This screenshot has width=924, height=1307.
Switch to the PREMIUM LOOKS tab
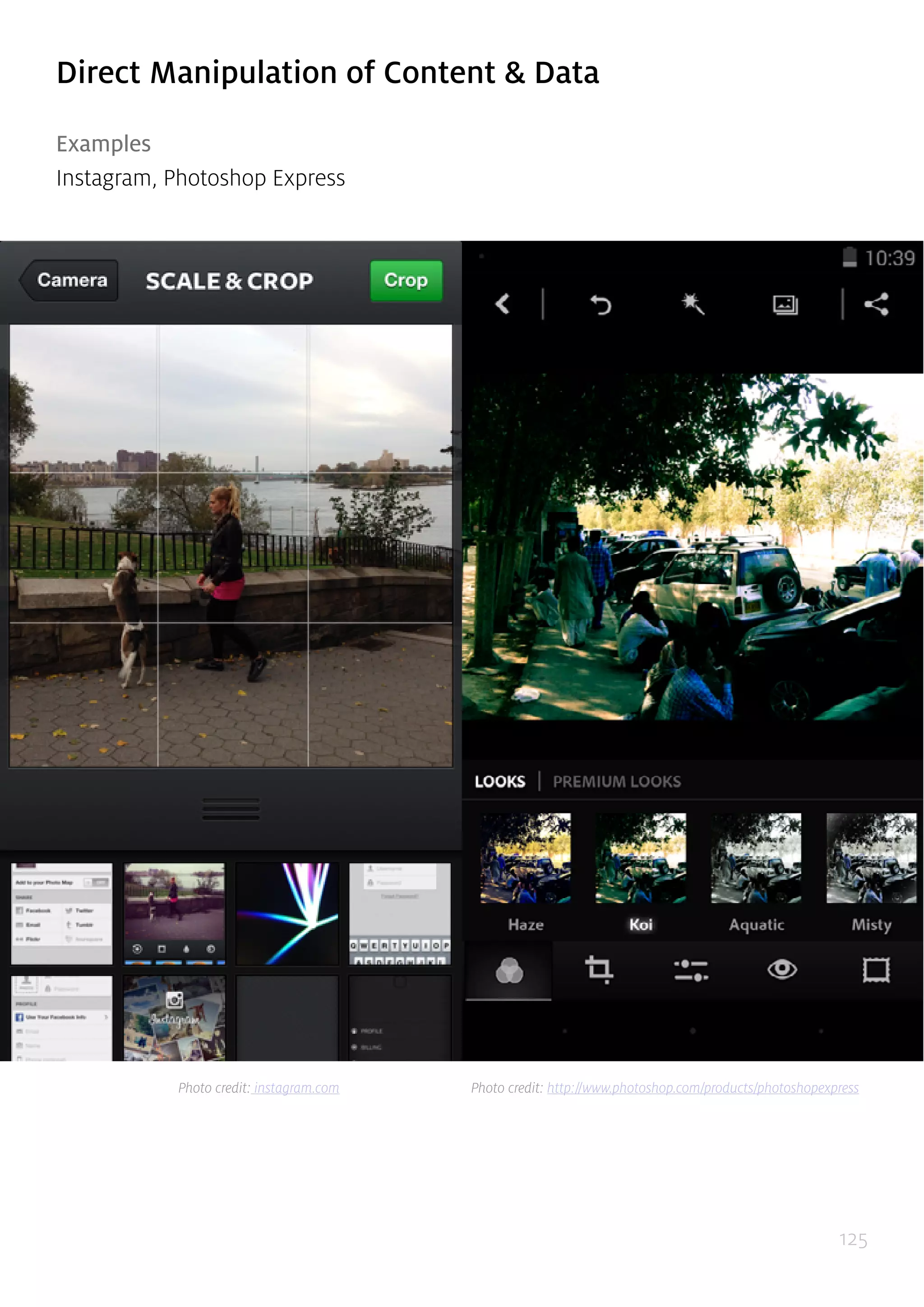tap(617, 782)
